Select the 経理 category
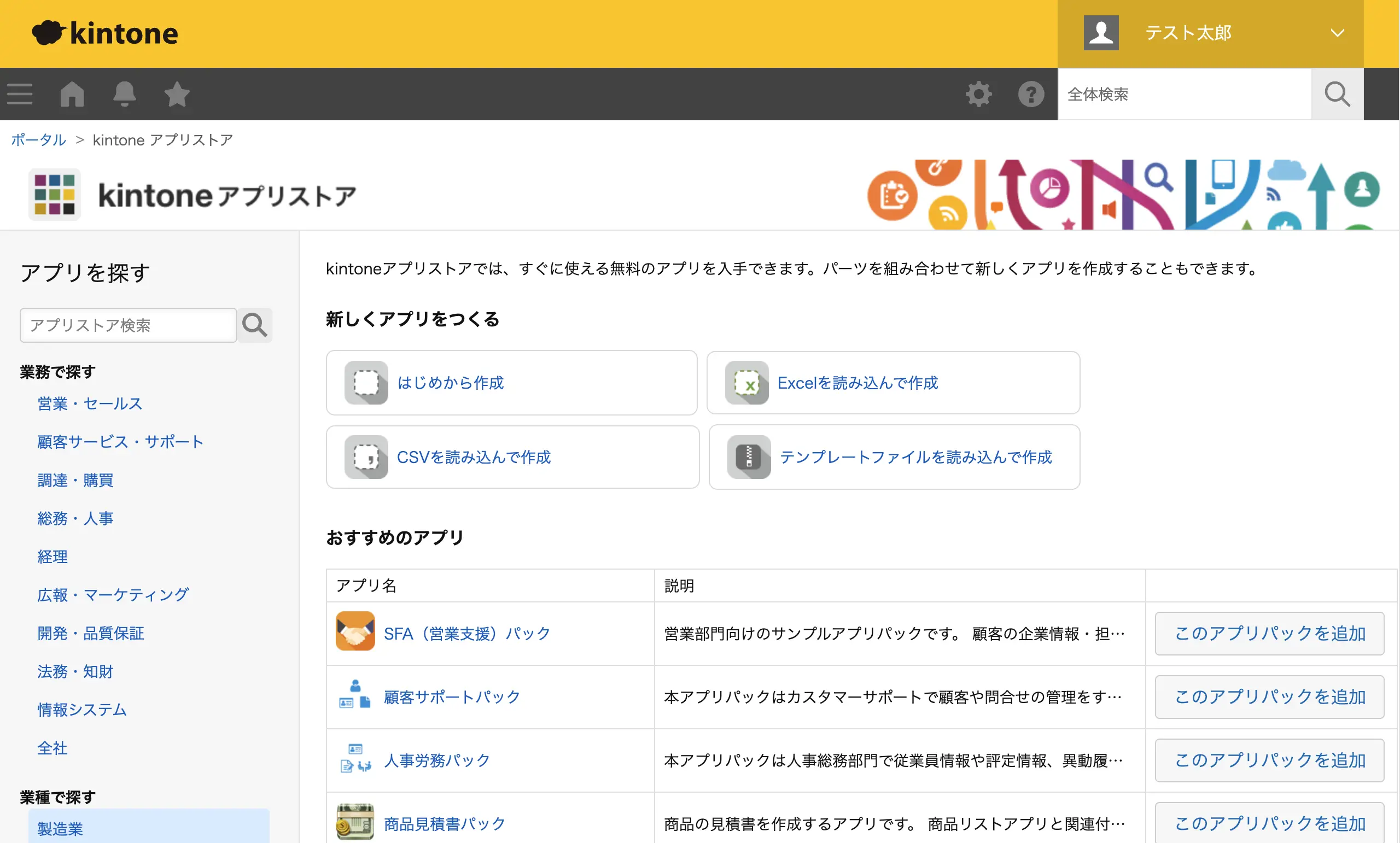Image resolution: width=1400 pixels, height=843 pixels. coord(52,556)
